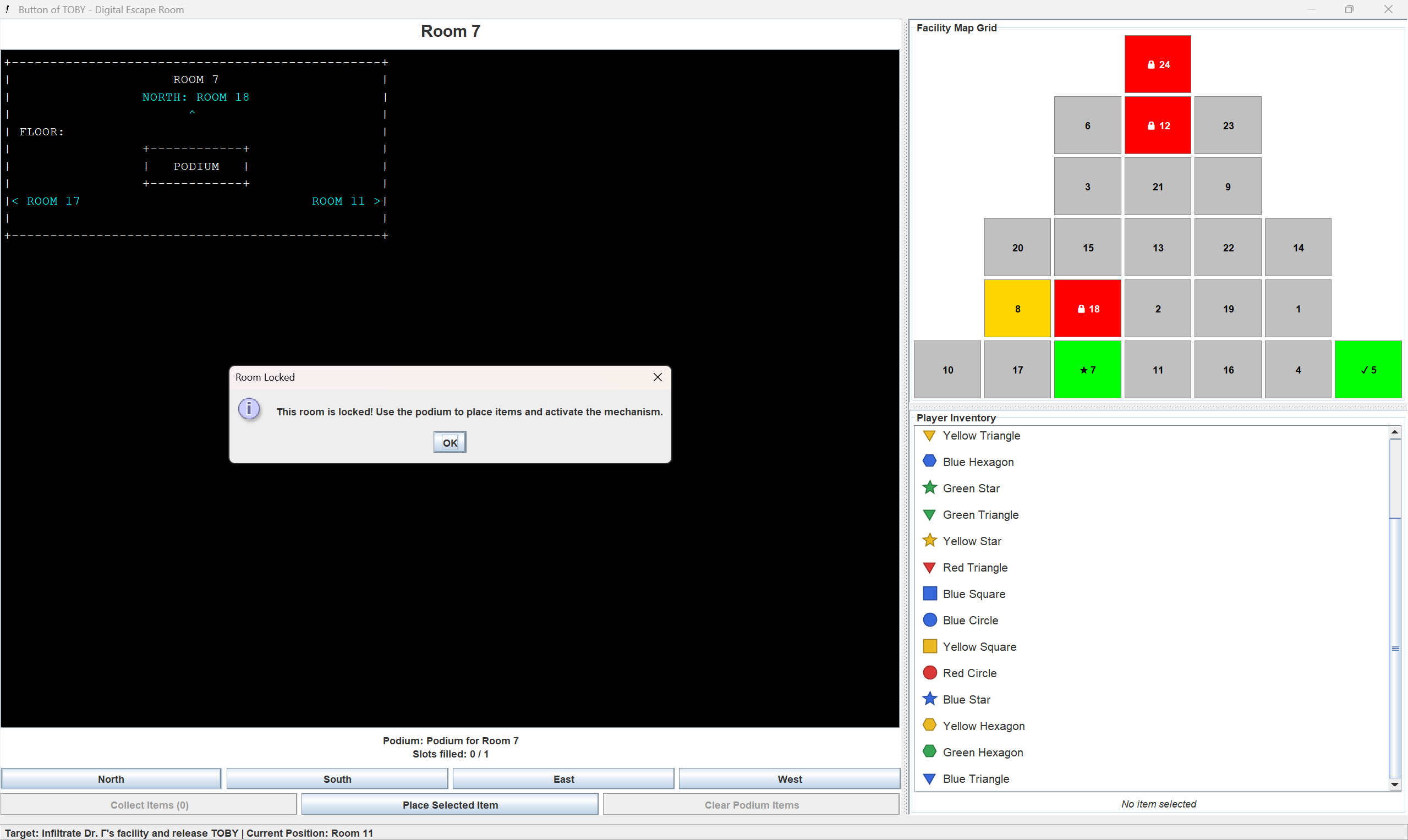1408x840 pixels.
Task: Pick the Yellow Hexagon icon
Action: pyautogui.click(x=929, y=726)
